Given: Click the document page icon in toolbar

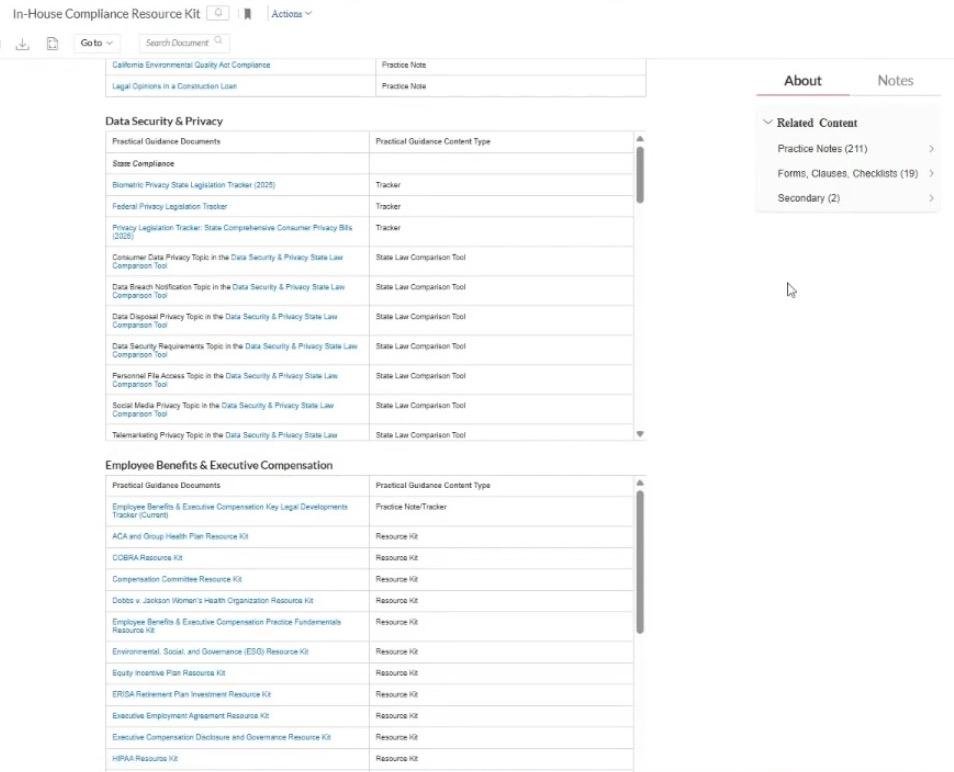Looking at the screenshot, I should click(x=52, y=43).
